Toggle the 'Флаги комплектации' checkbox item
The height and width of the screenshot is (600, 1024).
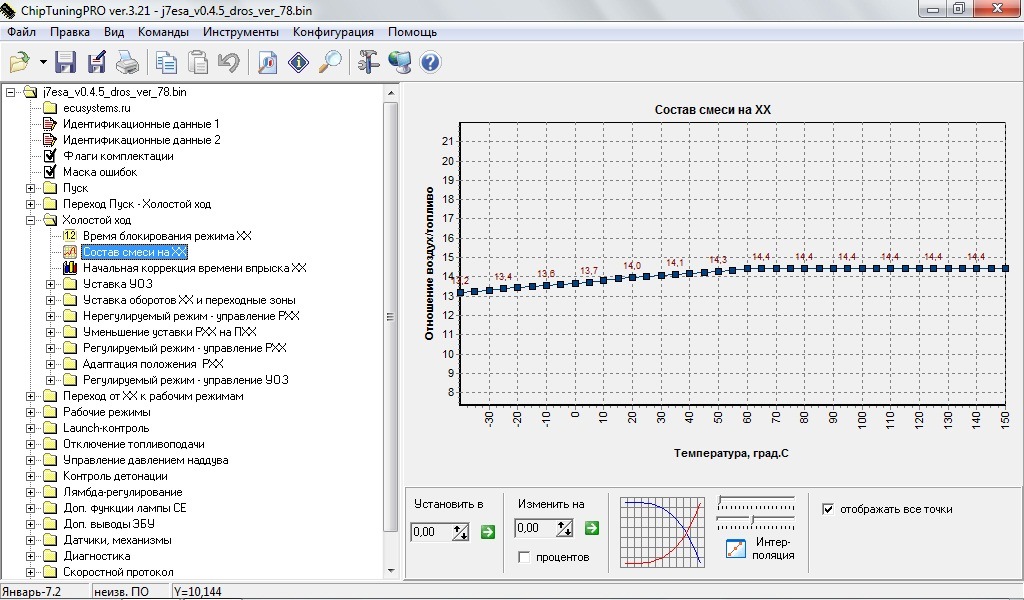50,156
